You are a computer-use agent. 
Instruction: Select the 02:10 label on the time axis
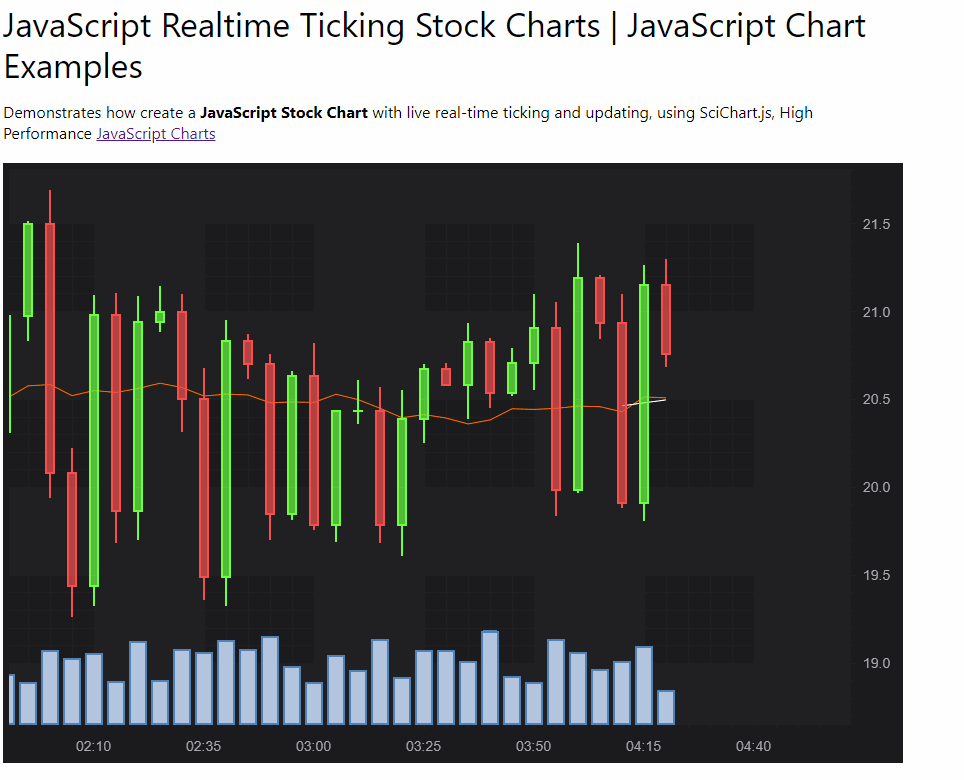93,746
